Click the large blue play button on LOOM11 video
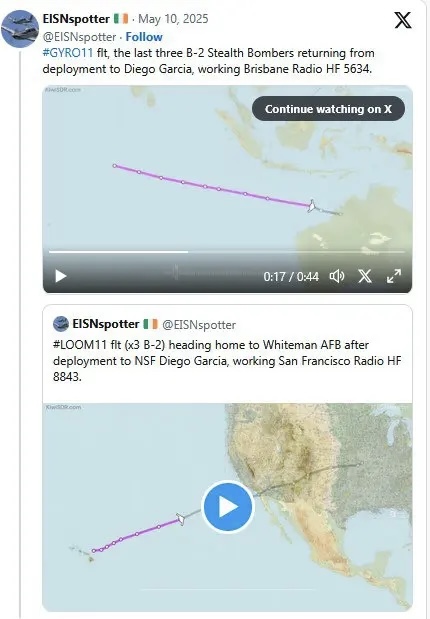The height and width of the screenshot is (619, 430). [227, 506]
